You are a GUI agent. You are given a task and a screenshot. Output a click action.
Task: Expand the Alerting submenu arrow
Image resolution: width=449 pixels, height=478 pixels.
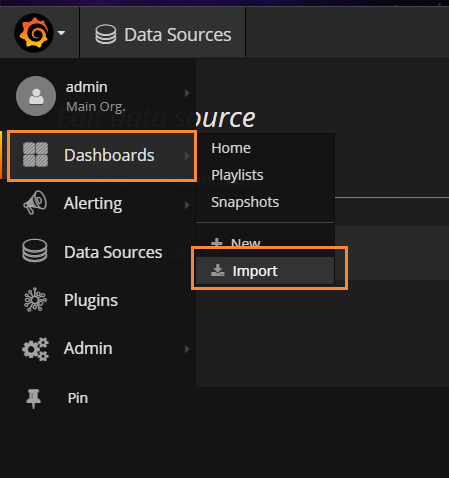pyautogui.click(x=187, y=205)
